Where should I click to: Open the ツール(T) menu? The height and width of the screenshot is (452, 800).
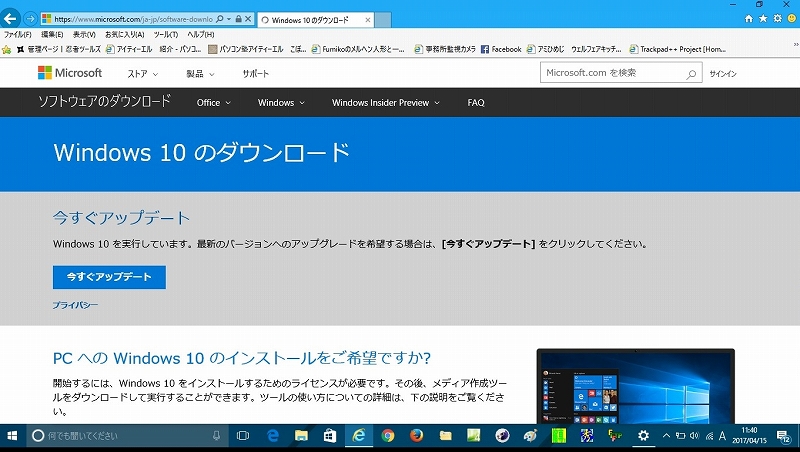166,35
